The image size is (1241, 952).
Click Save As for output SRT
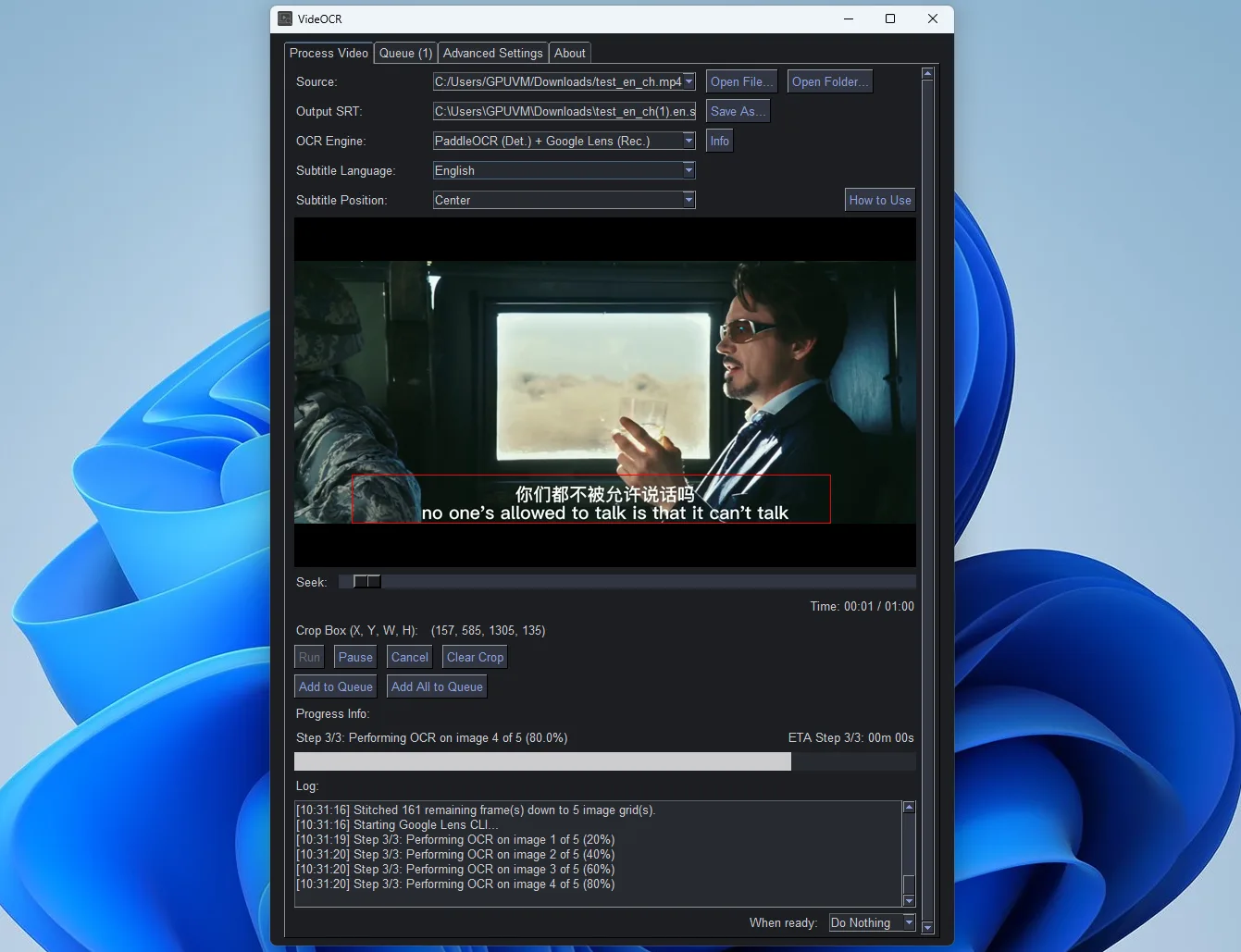738,111
